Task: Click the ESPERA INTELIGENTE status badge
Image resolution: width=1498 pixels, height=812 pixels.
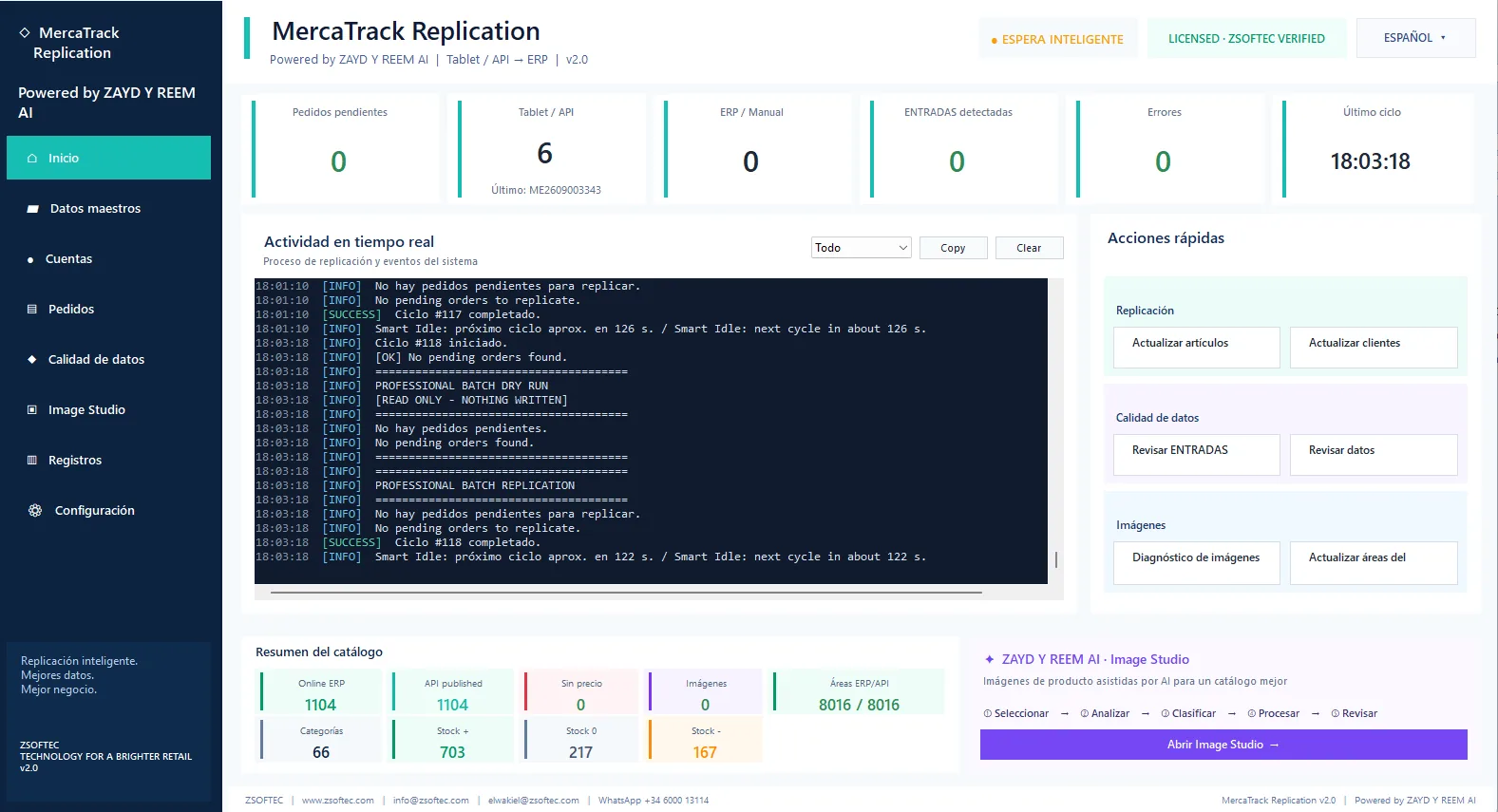Action: click(1058, 39)
